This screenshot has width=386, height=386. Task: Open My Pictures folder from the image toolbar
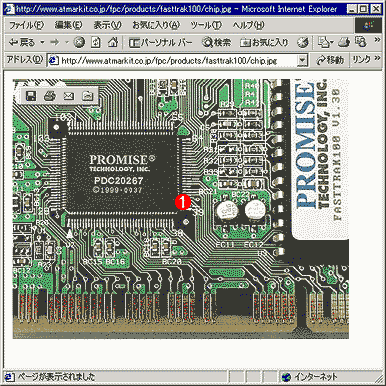tap(88, 96)
